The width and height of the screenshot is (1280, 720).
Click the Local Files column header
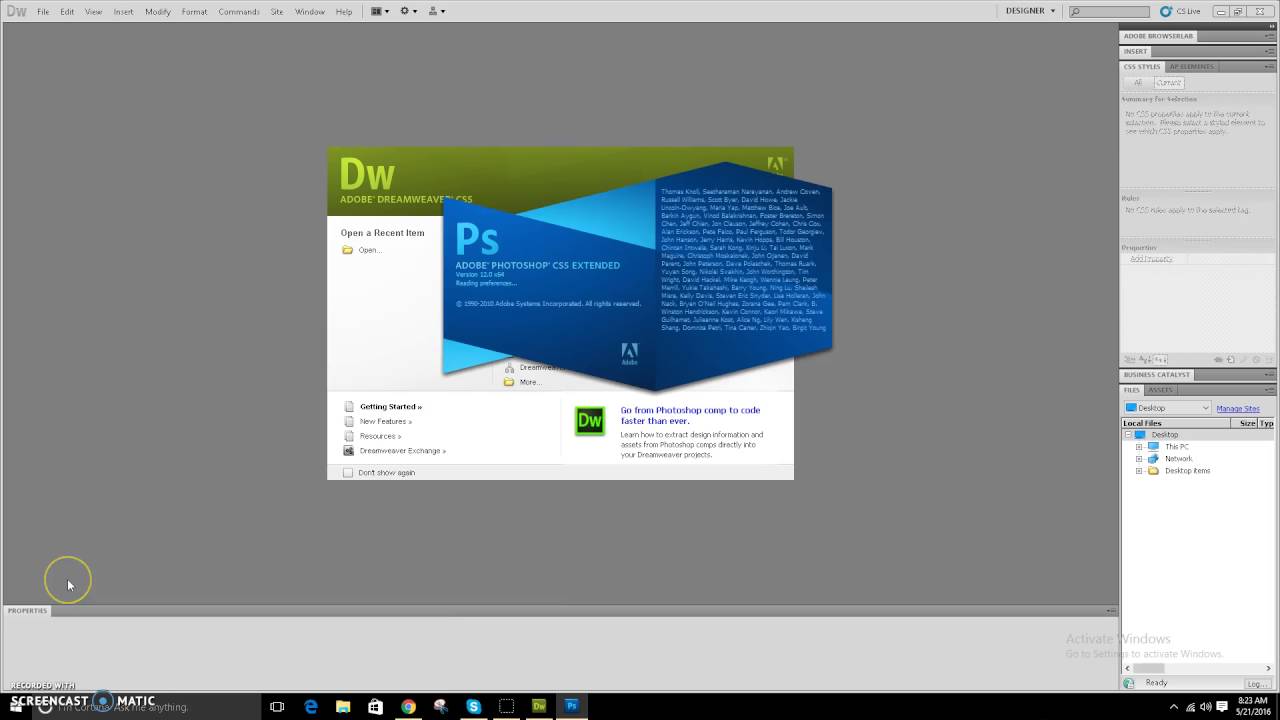[x=1176, y=423]
